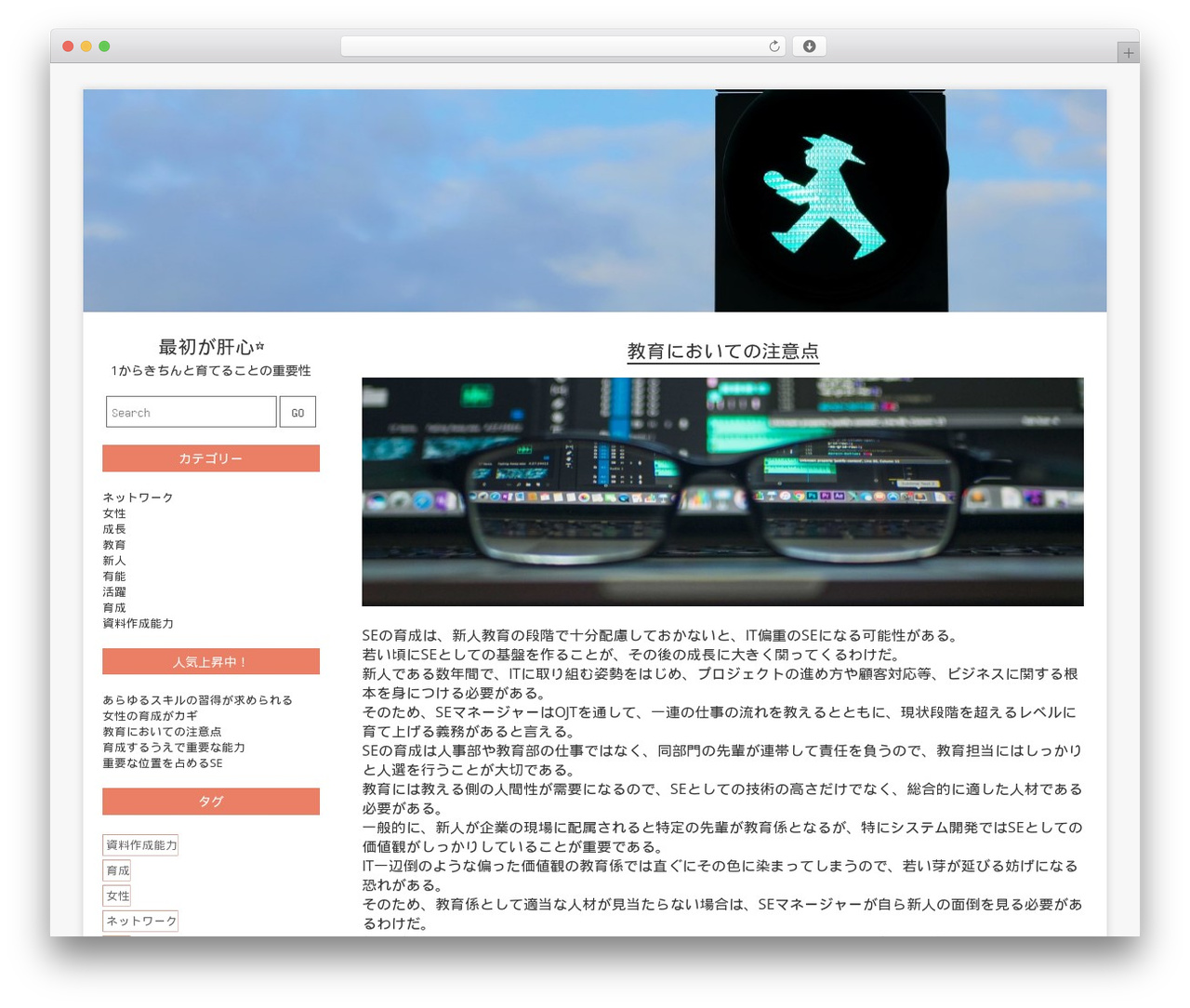Viewport: 1190px width, 1008px height.
Task: Click the glasses and monitor article image
Action: point(722,492)
